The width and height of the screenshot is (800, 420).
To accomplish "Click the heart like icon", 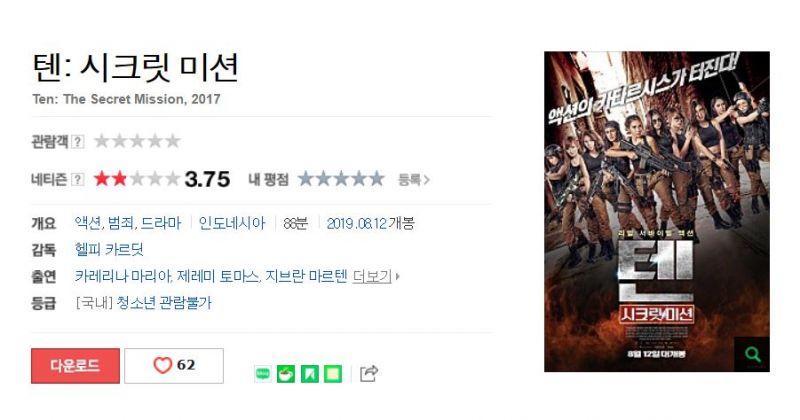I will click(162, 365).
